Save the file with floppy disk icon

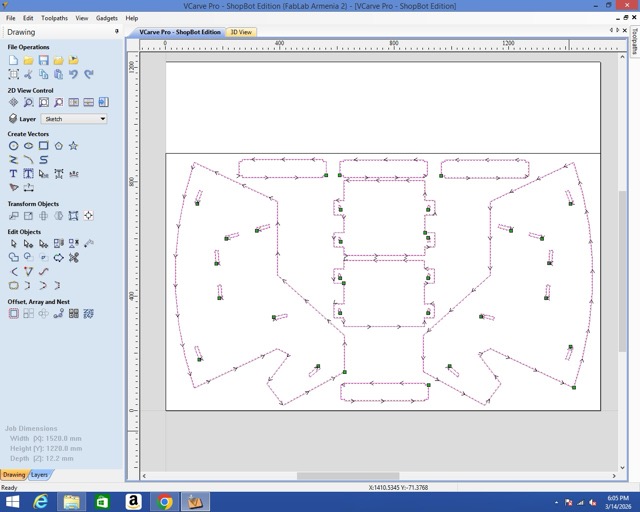click(43, 60)
